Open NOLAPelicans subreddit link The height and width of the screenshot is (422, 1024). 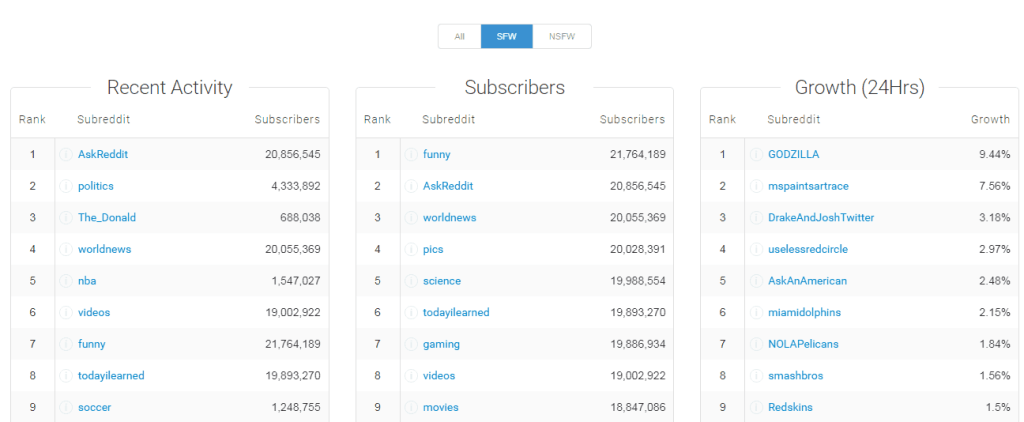coord(804,344)
